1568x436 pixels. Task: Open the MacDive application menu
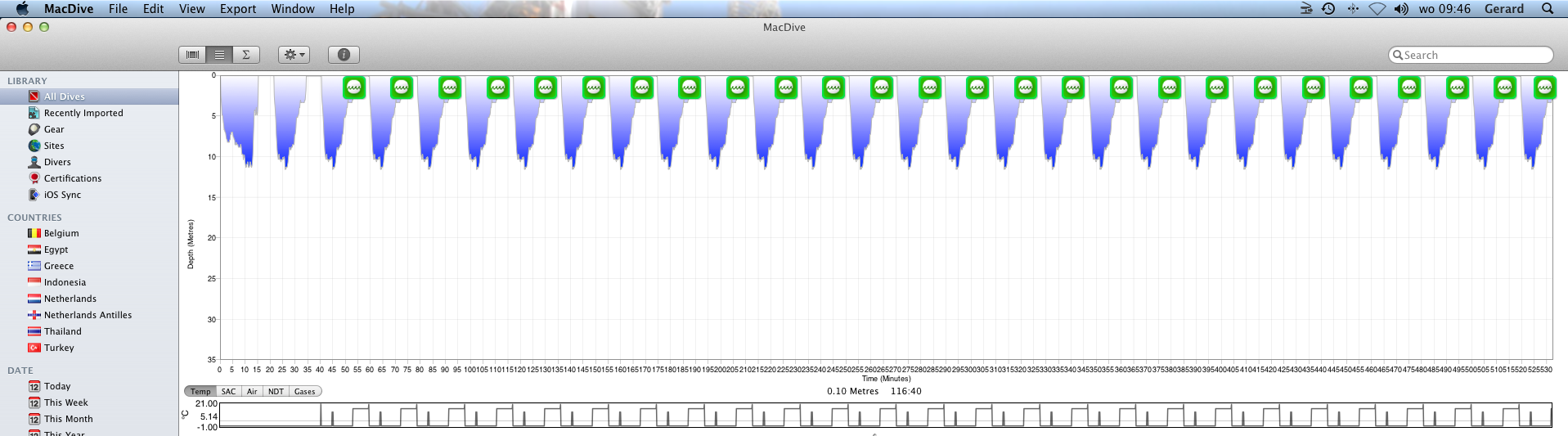(x=69, y=9)
